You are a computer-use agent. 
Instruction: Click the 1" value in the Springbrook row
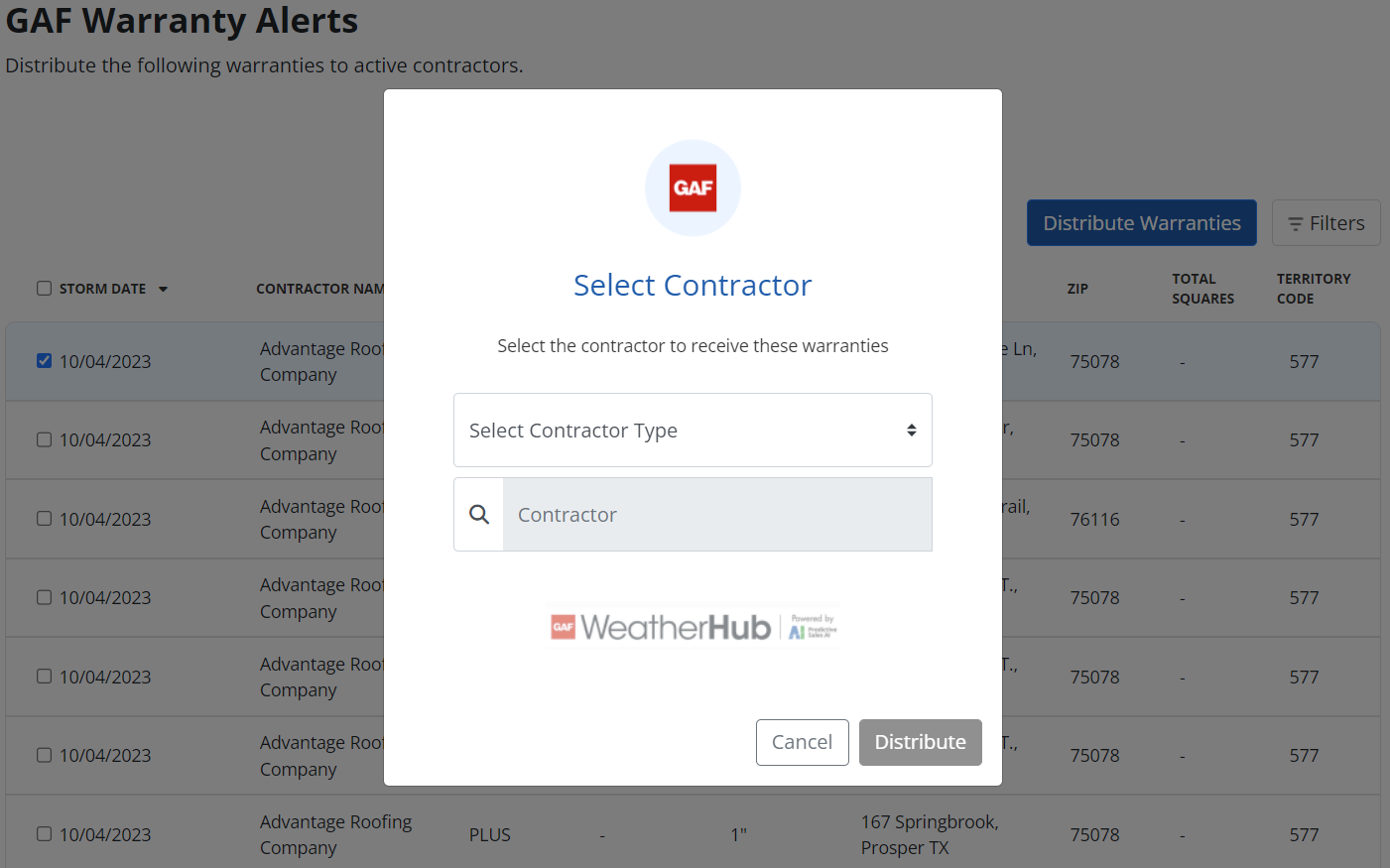pyautogui.click(x=738, y=835)
